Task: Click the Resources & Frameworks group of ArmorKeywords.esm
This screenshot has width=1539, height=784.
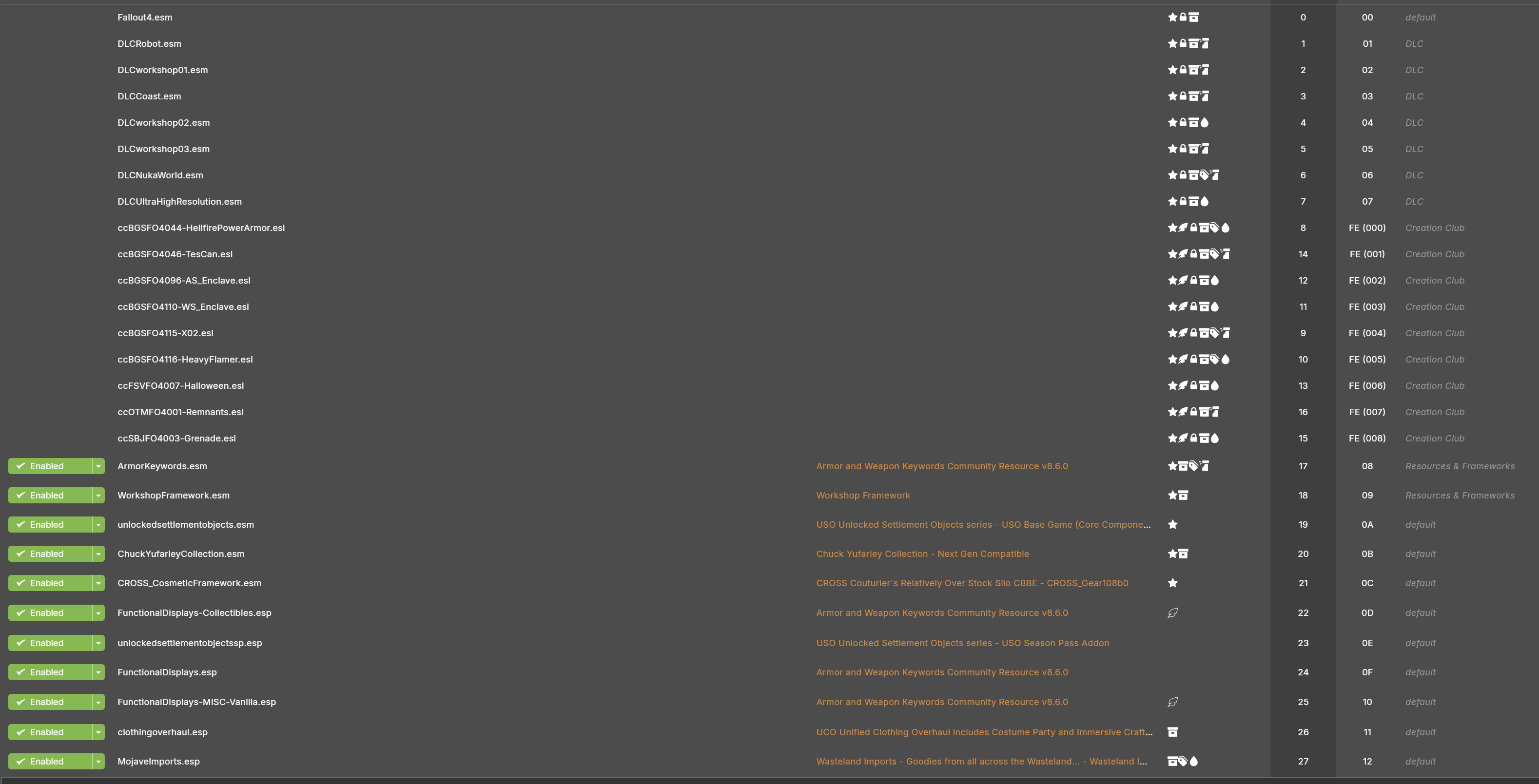Action: tap(1460, 466)
